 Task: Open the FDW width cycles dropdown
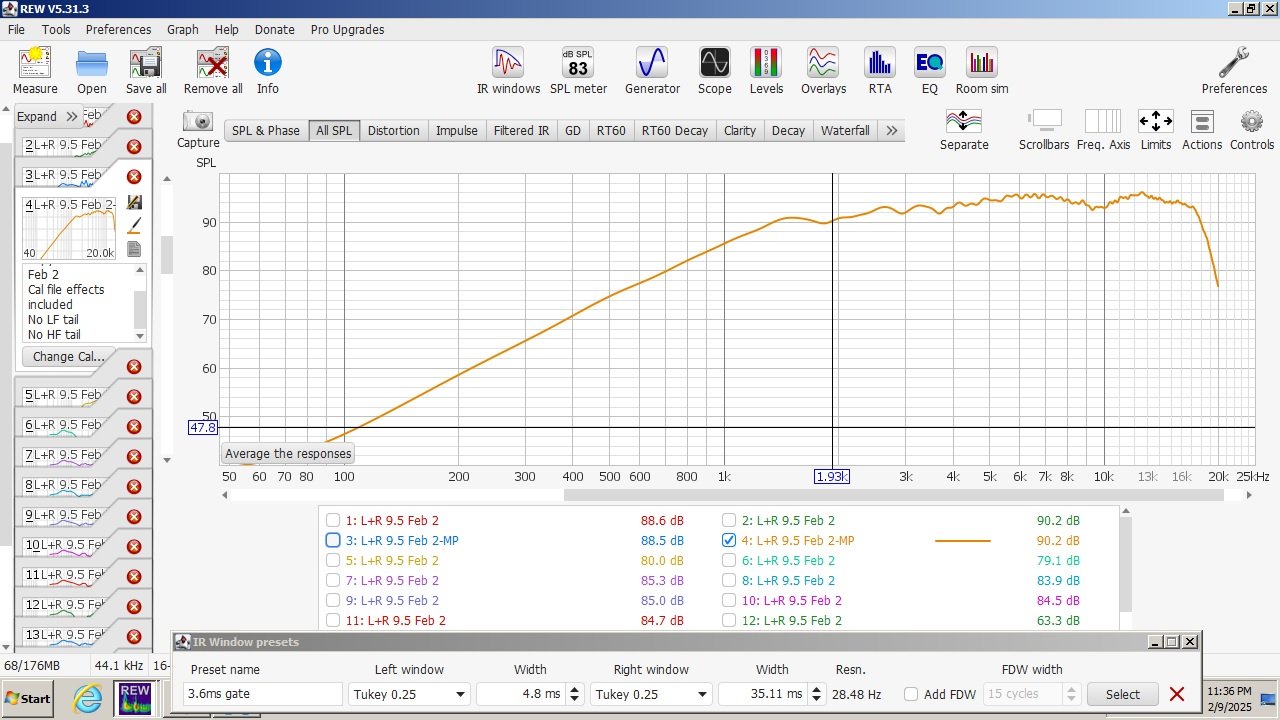coord(1032,694)
